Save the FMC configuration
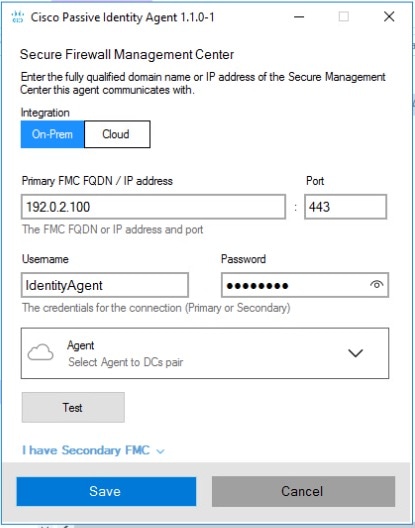415x528 pixels. pyautogui.click(x=106, y=491)
